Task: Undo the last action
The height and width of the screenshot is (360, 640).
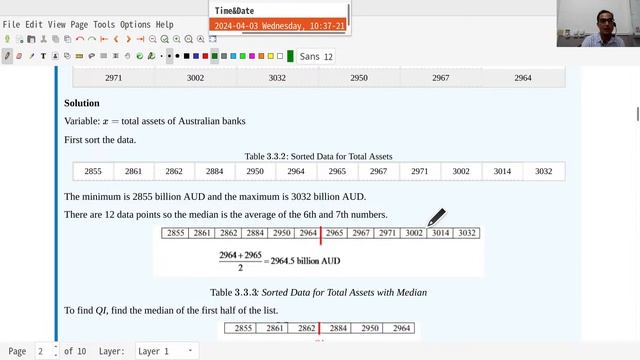Action: [x=80, y=39]
